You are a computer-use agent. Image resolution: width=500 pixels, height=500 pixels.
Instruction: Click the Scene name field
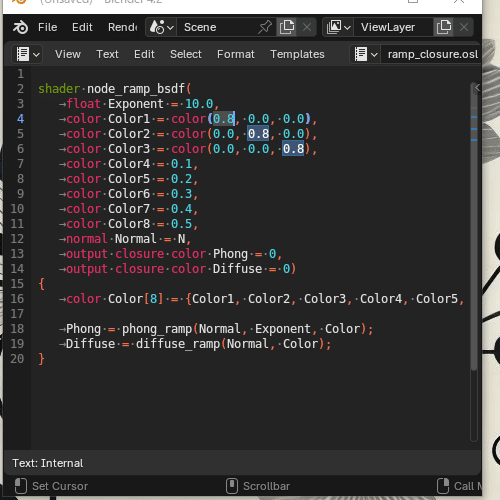(217, 27)
